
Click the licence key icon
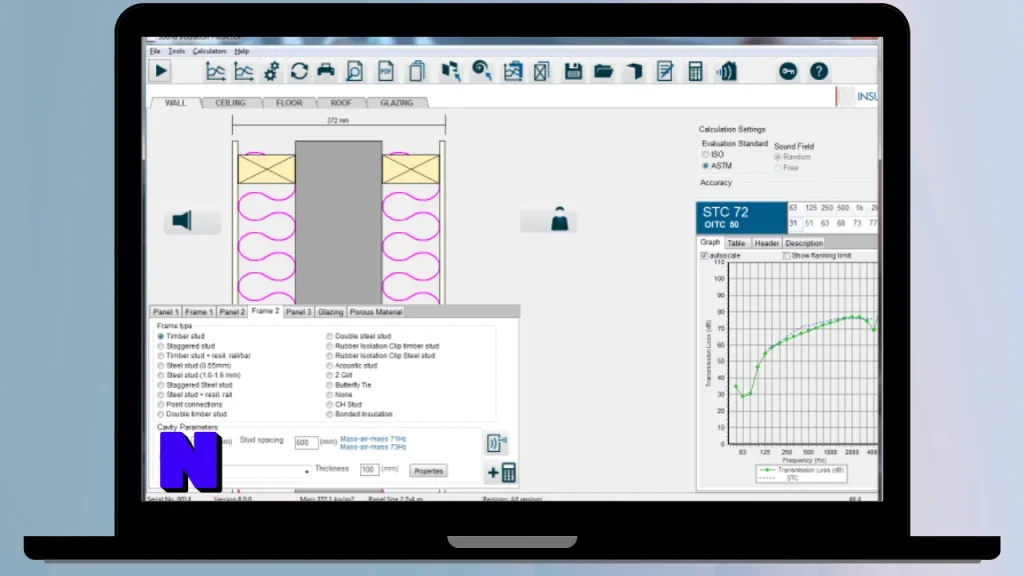point(788,71)
